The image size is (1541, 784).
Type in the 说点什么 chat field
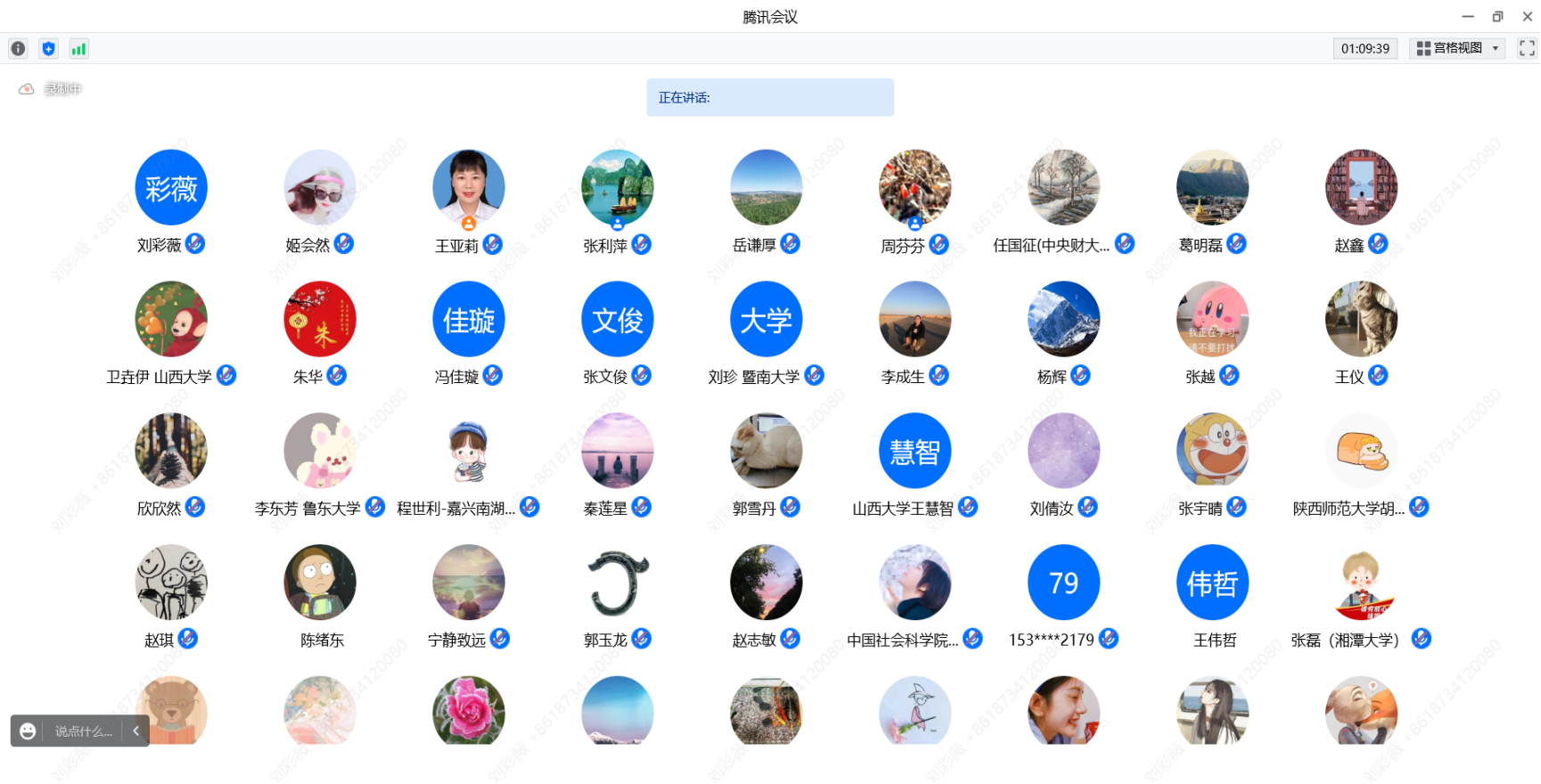pos(84,731)
